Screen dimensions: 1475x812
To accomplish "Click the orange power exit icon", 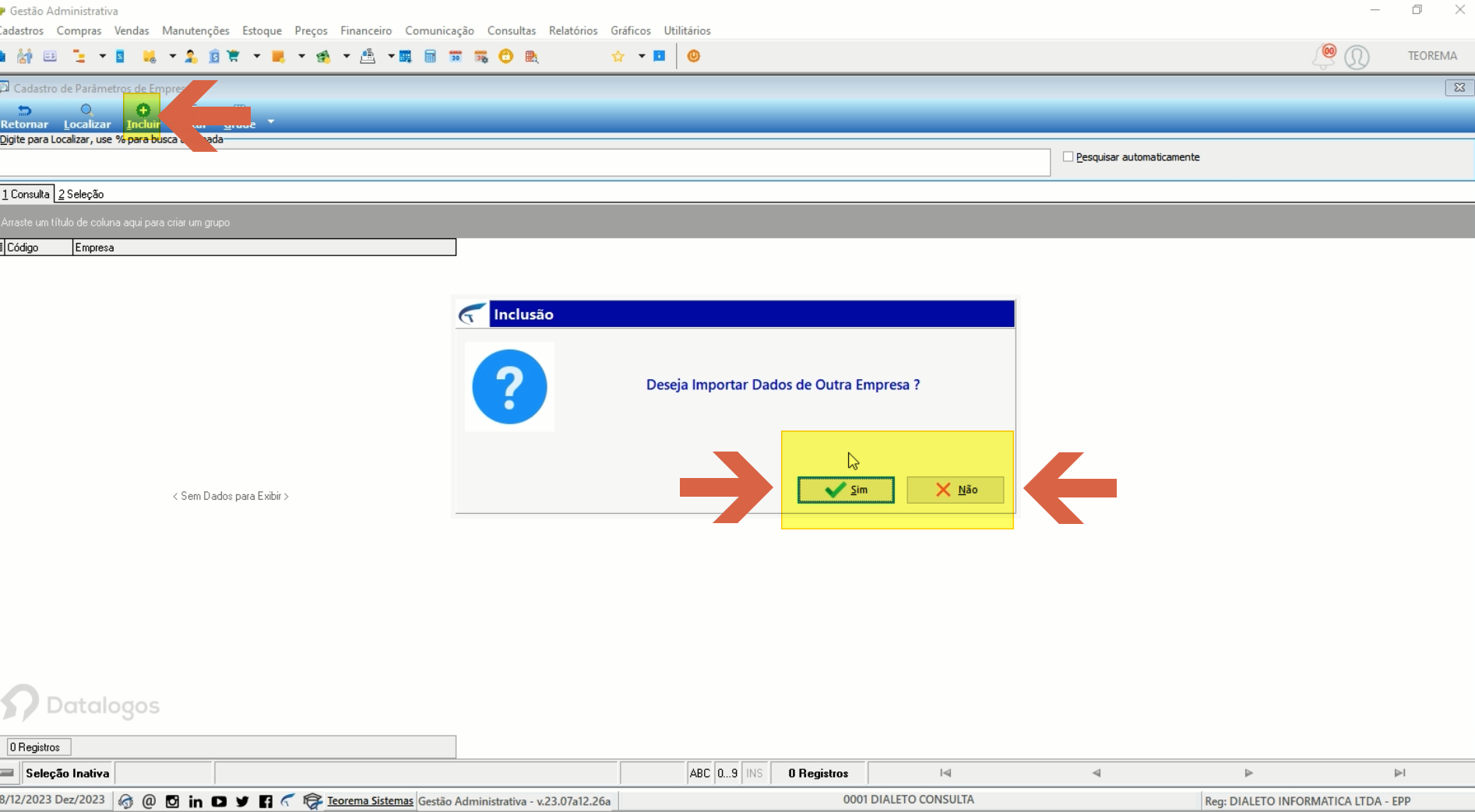I will 694,56.
